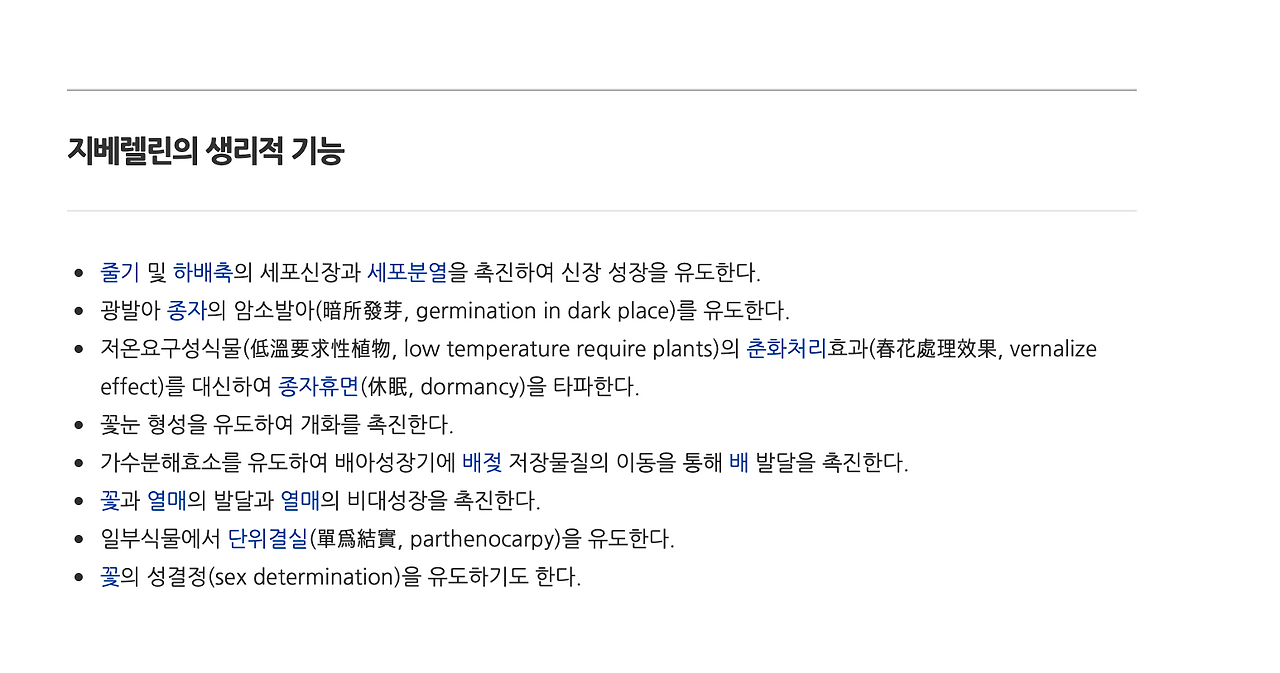Click the 배 link before 발달을 촉진한다
Viewport: 1280px width, 673px height.
point(739,463)
